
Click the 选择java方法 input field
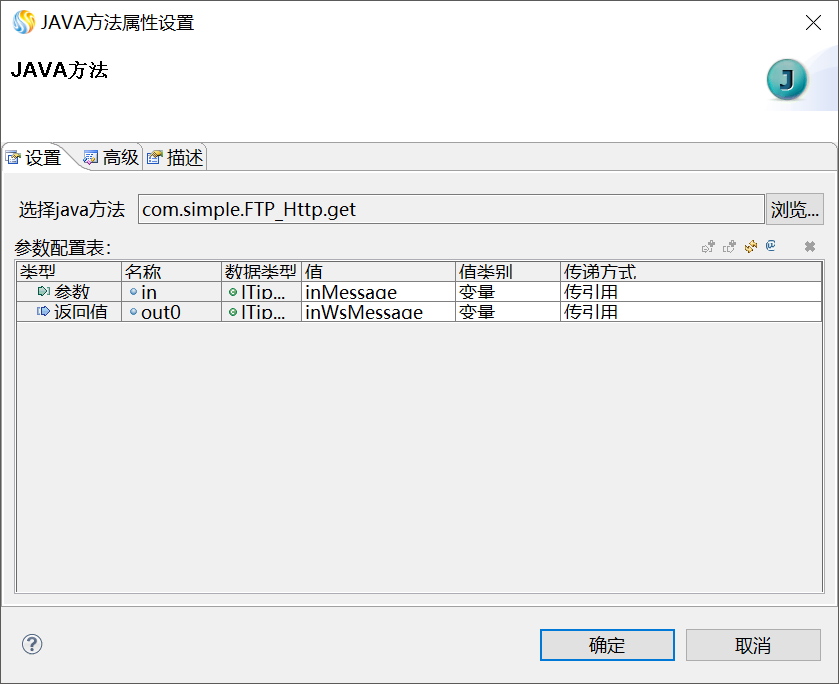(451, 209)
